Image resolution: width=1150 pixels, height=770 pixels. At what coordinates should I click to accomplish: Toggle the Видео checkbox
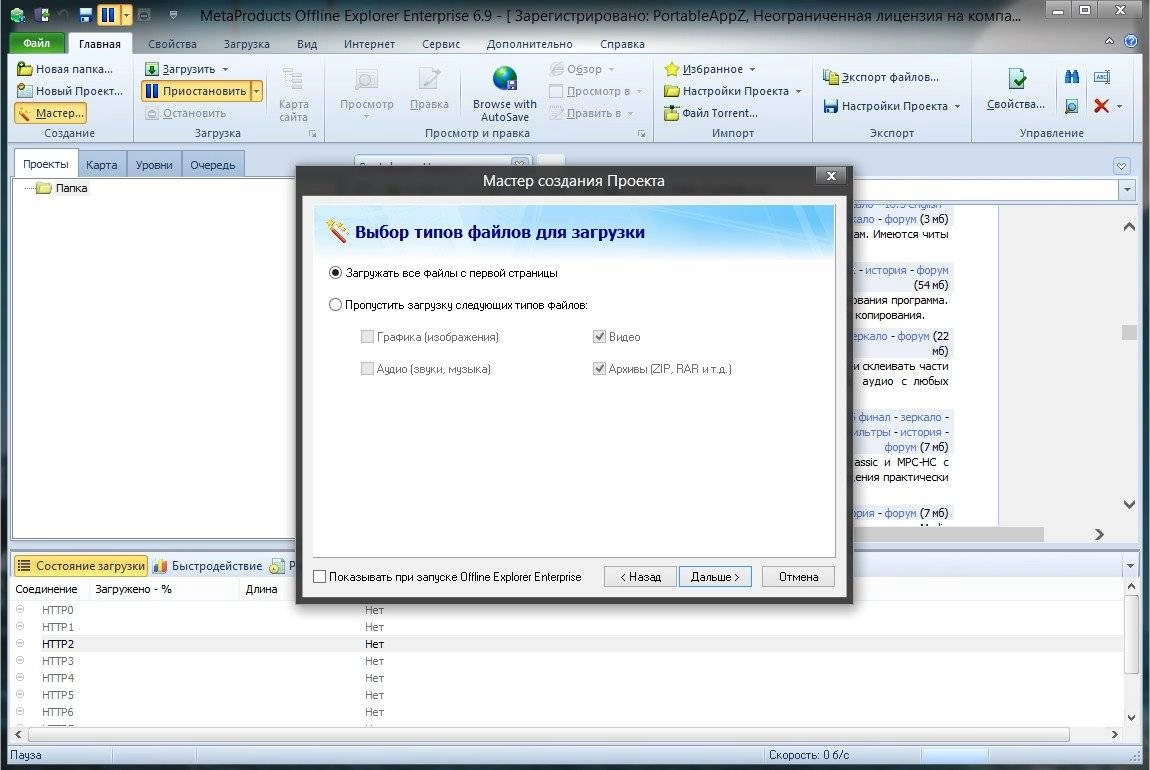tap(599, 337)
